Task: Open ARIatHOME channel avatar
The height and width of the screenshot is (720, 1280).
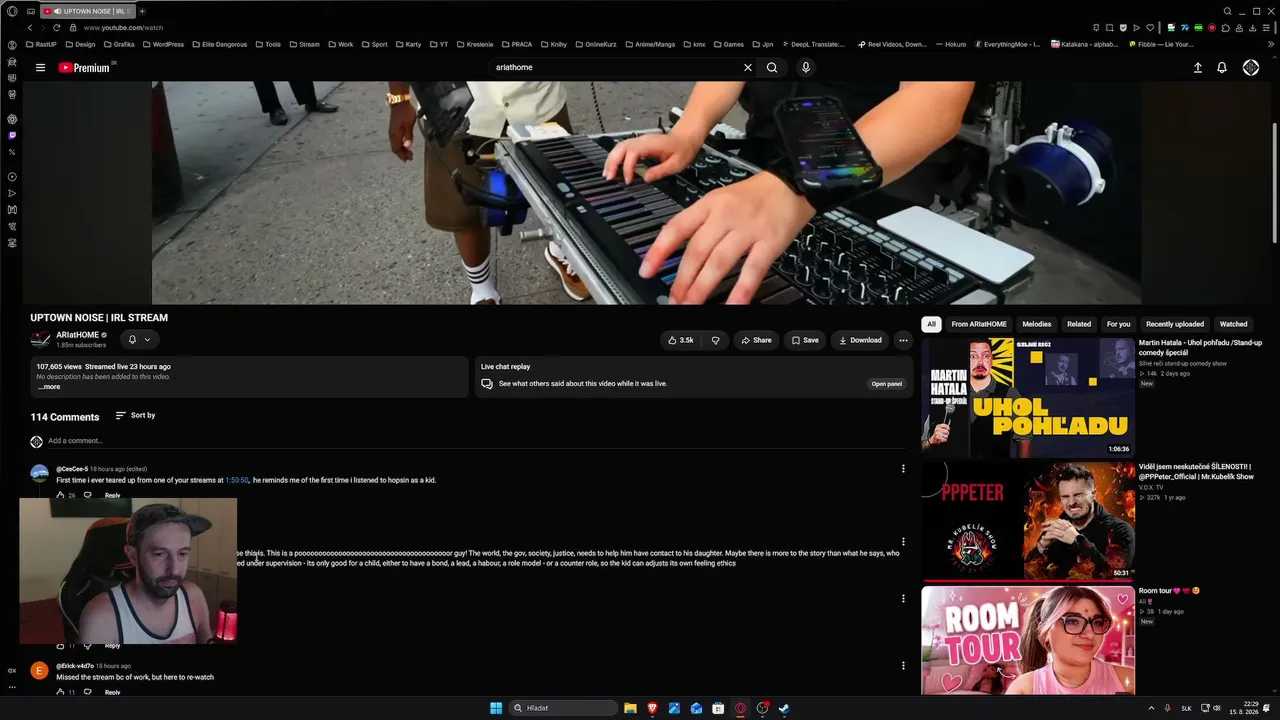Action: pos(40,340)
